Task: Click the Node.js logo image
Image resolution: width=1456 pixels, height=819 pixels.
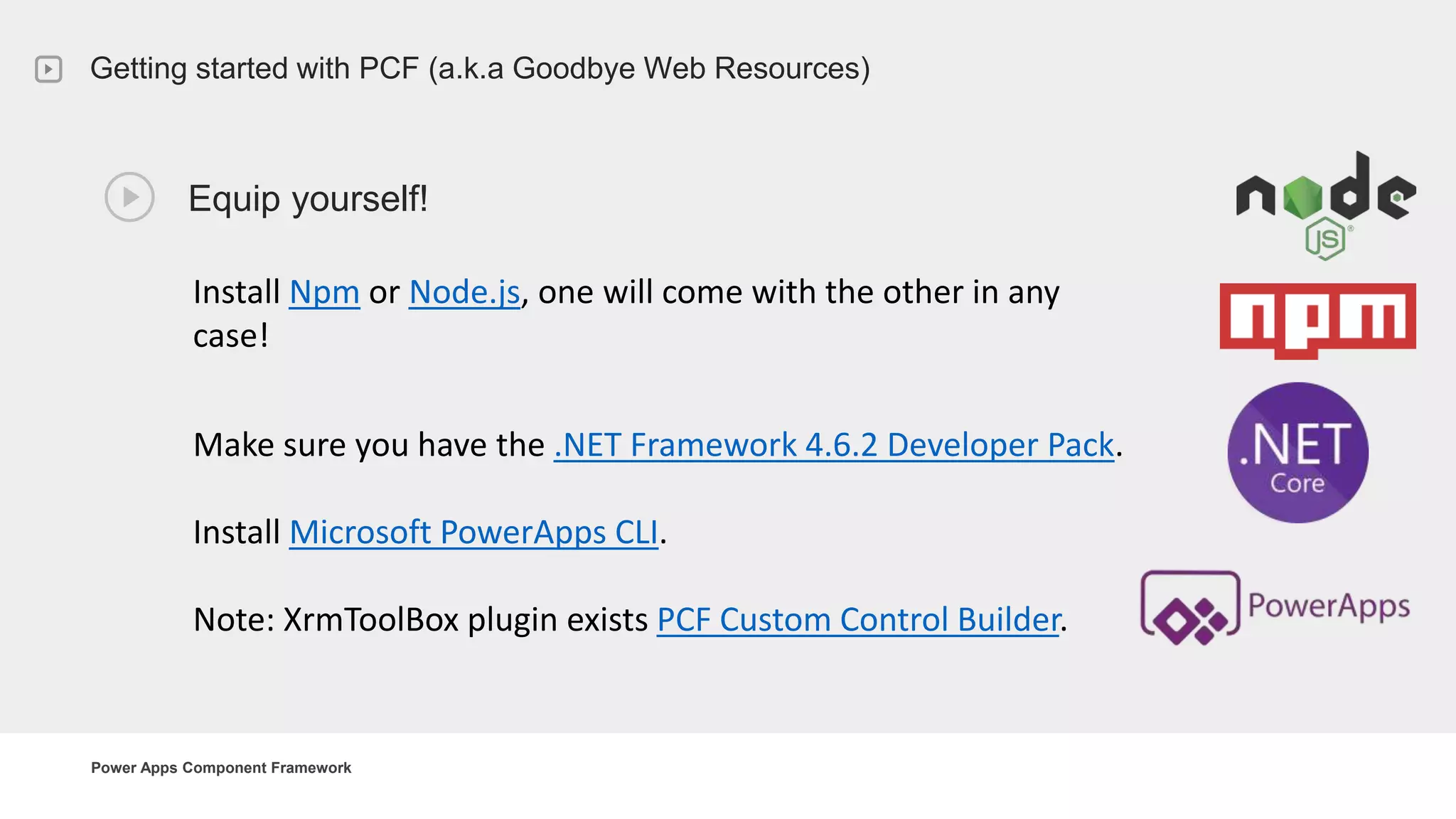Action: click(x=1326, y=205)
